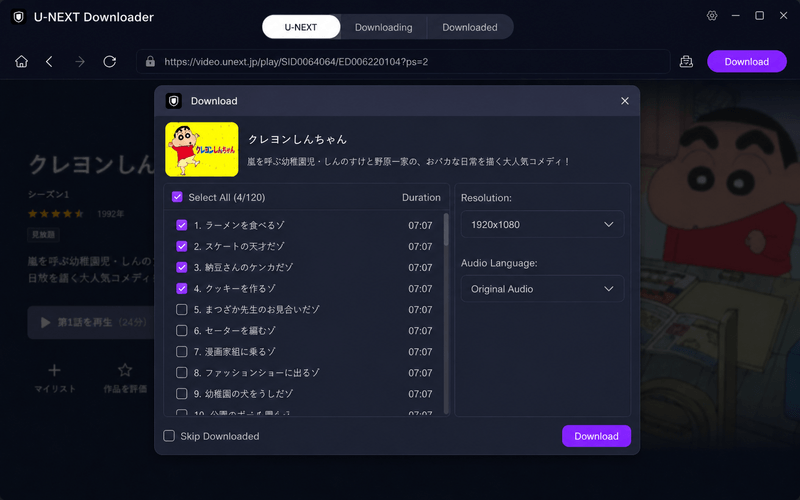Click the purple Download button in toolbar
This screenshot has height=500, width=800.
pos(746,62)
